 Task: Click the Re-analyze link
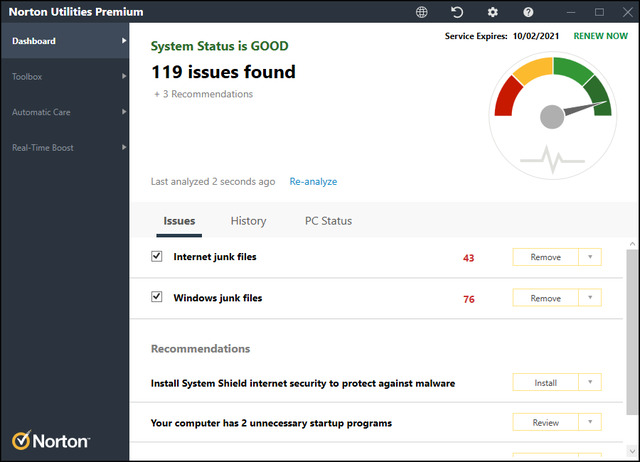coord(313,182)
